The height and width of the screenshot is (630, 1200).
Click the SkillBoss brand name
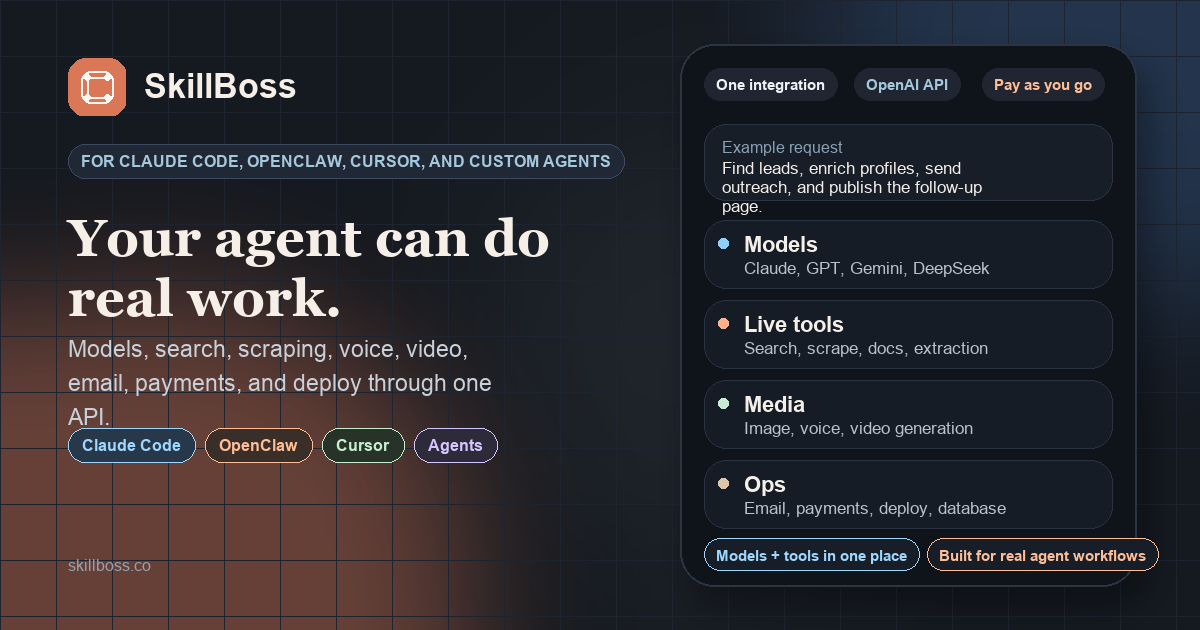click(220, 87)
